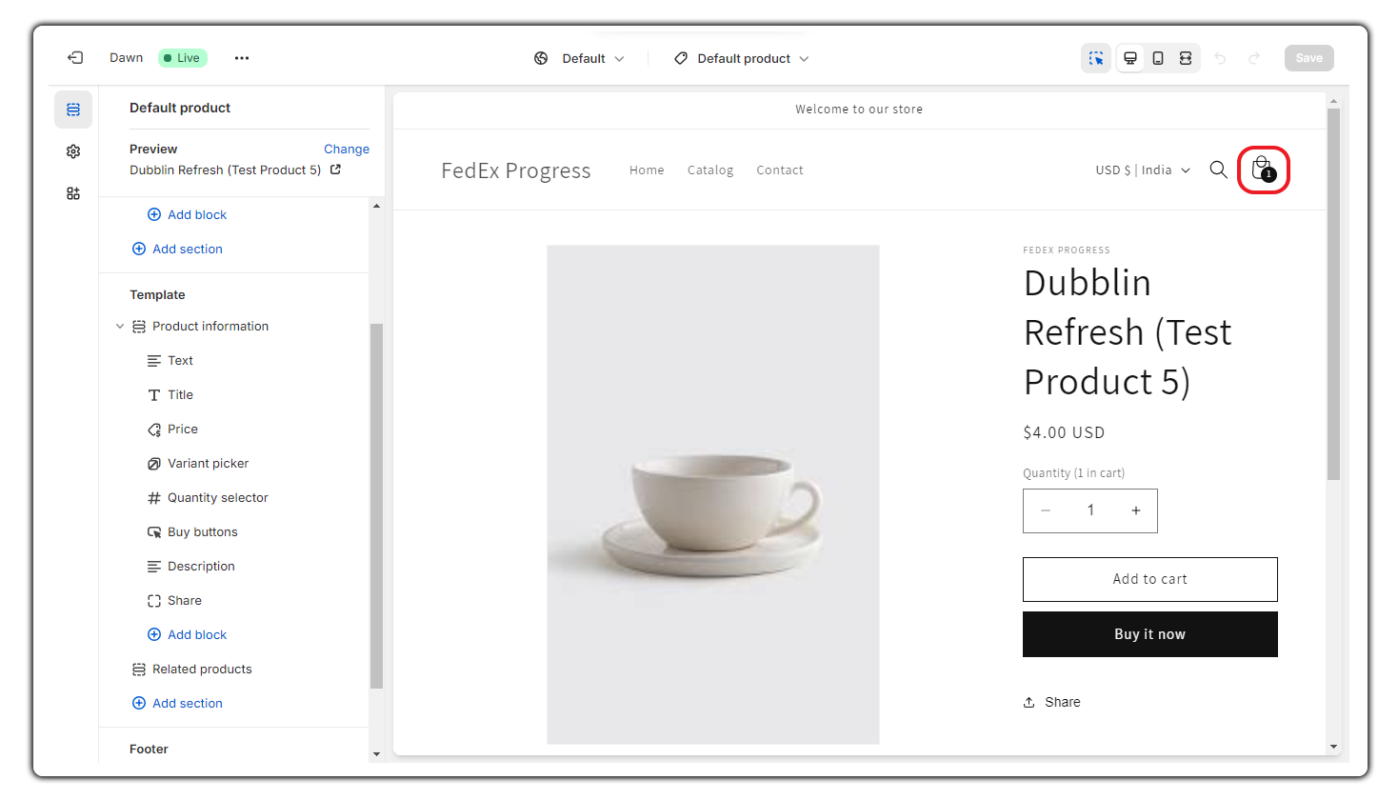Click the Share button in product preview
1398x800 pixels.
pyautogui.click(x=1052, y=702)
